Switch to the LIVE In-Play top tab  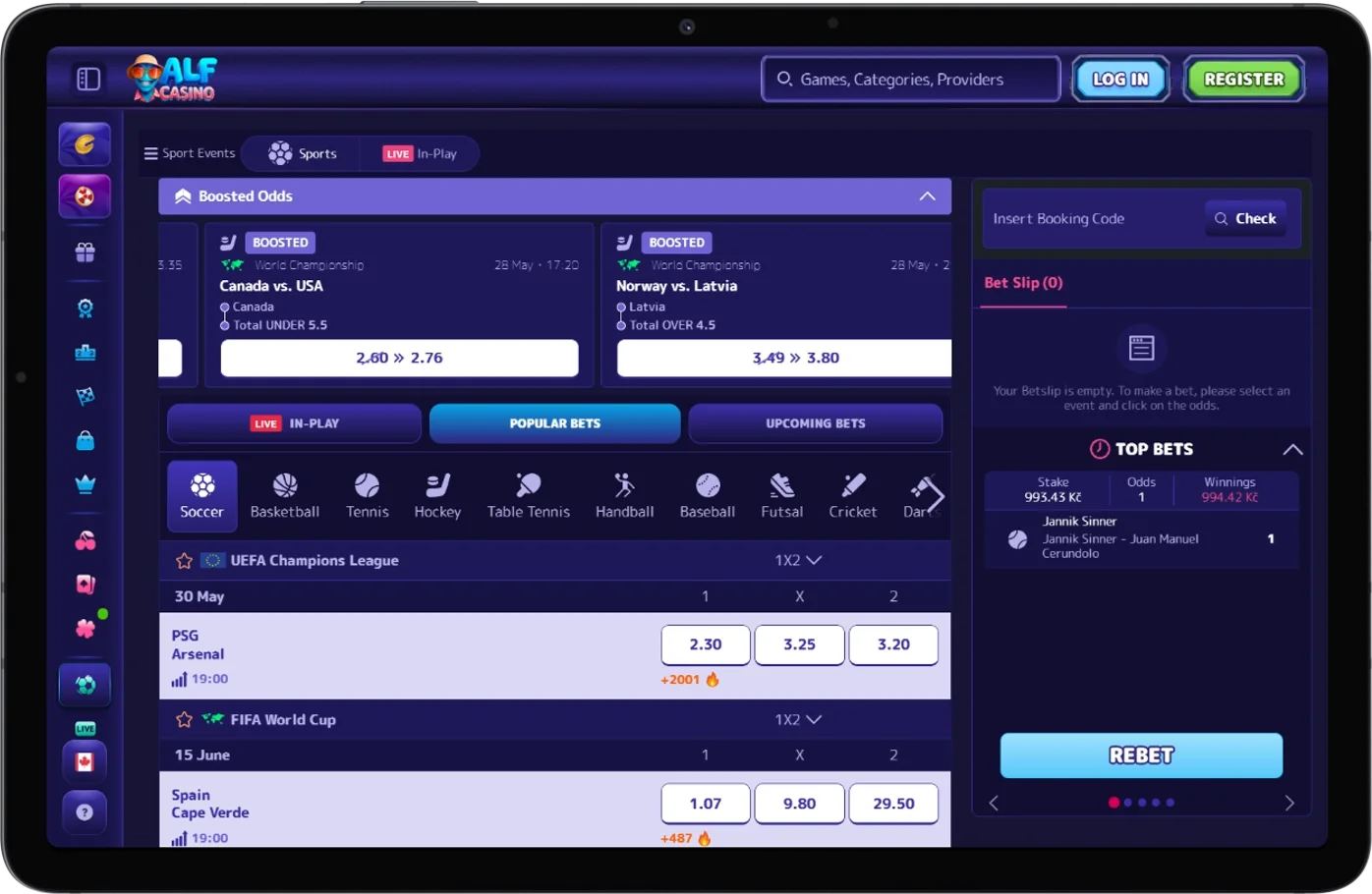coord(420,154)
